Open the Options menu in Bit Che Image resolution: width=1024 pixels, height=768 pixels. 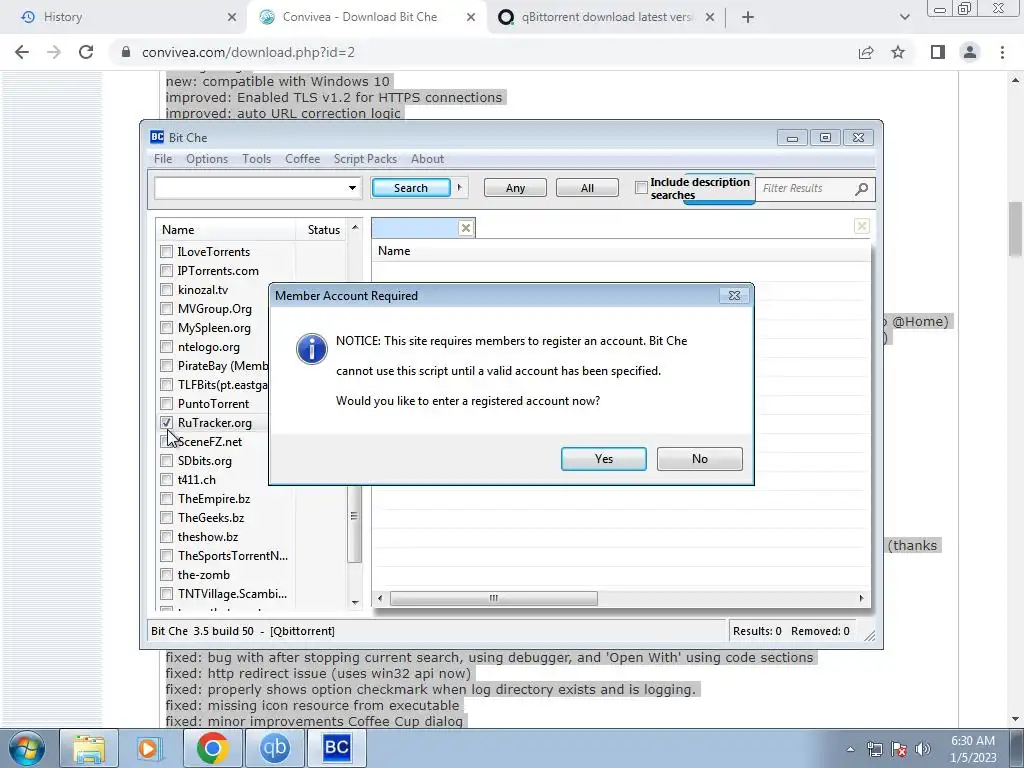tap(207, 159)
